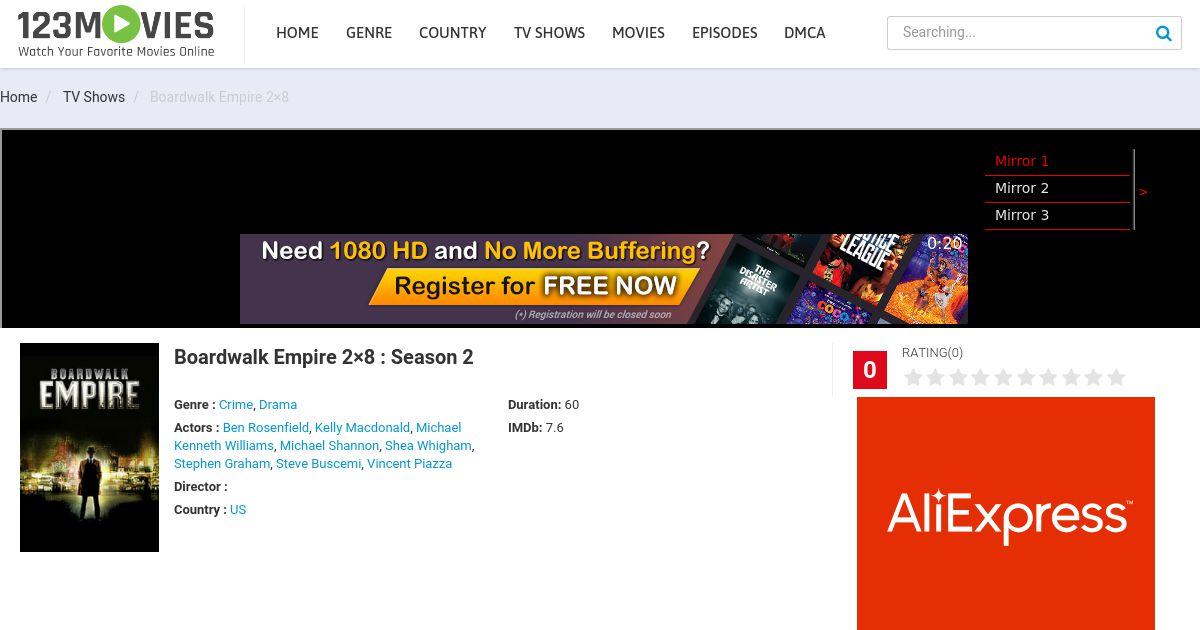Open the HOME menu item
This screenshot has width=1200, height=630.
[x=297, y=33]
